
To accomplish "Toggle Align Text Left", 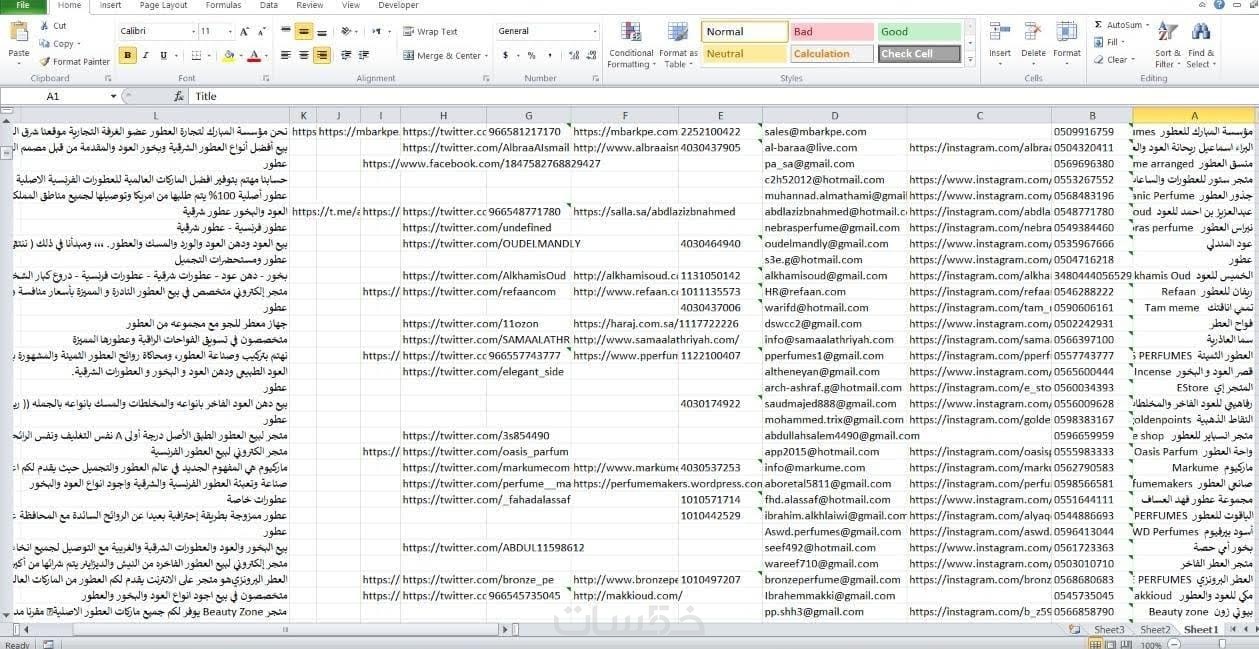I will tap(286, 56).
